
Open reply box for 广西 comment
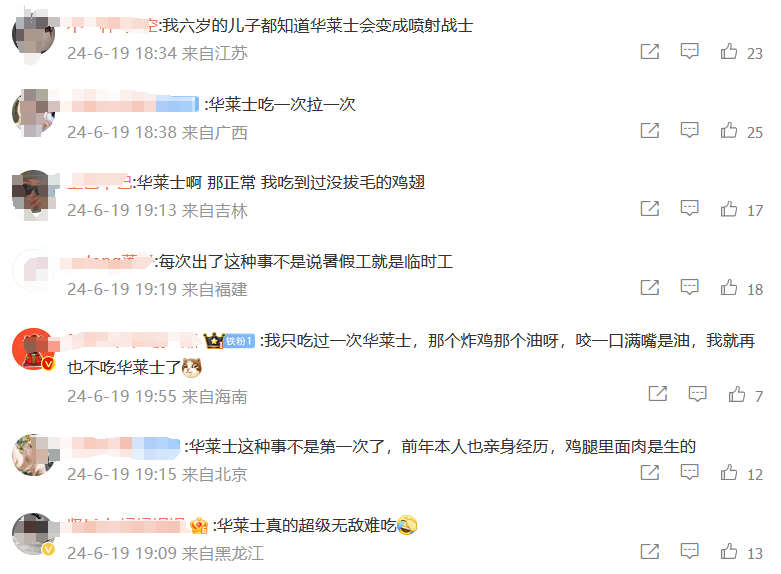coord(689,131)
